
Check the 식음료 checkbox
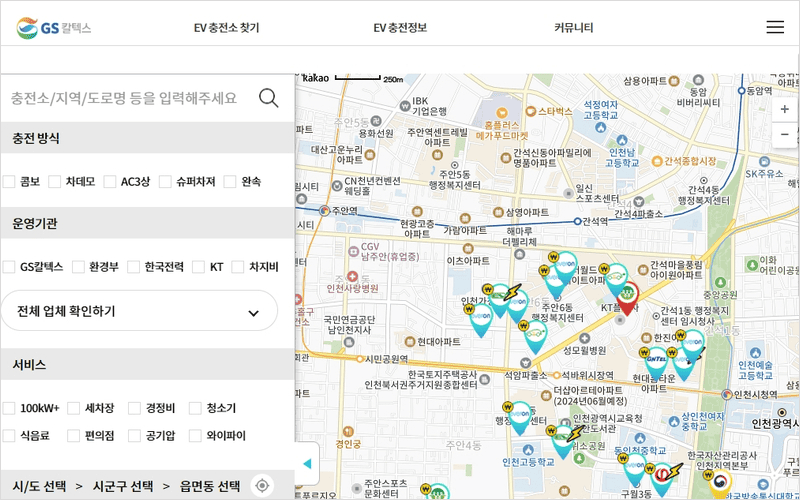(x=9, y=436)
